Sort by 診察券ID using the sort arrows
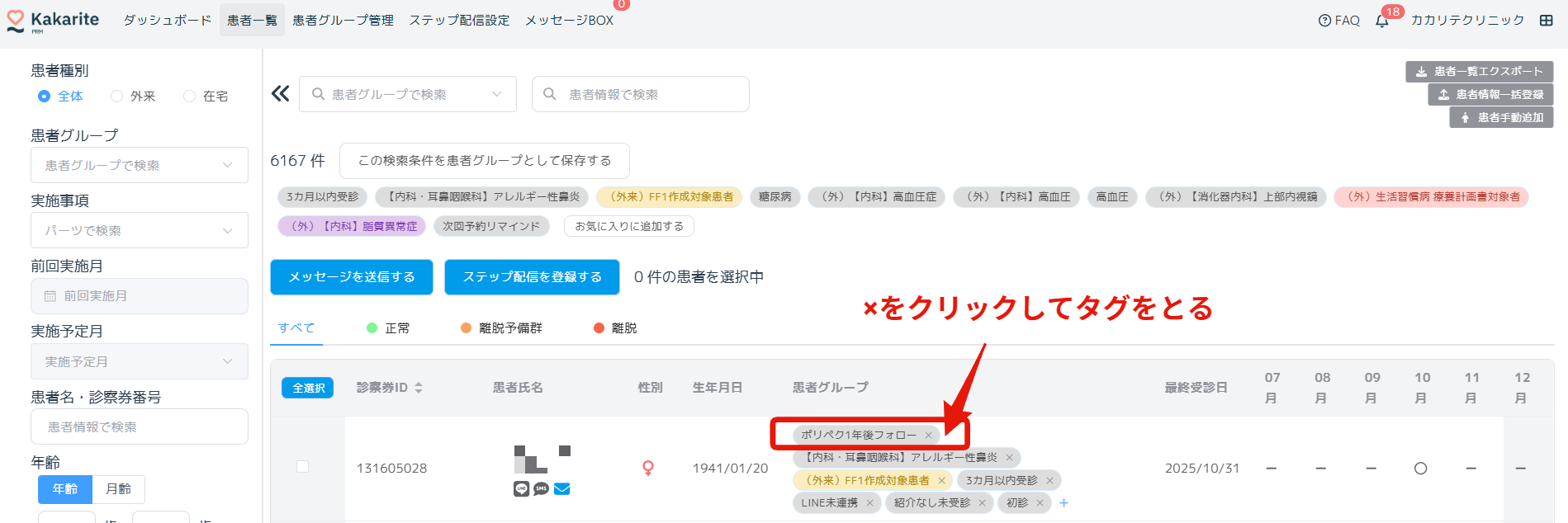Screen dimensions: 1568x523 [x=419, y=388]
